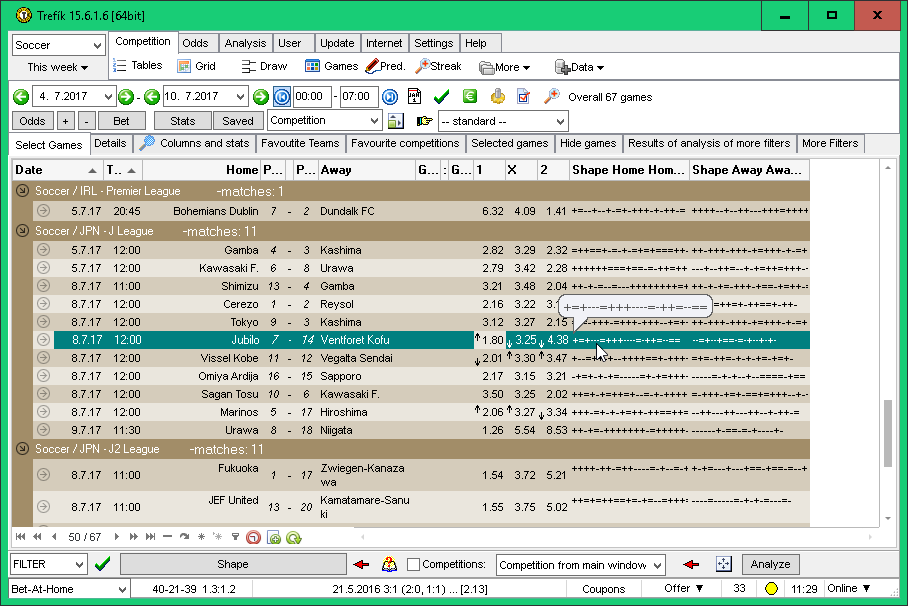
Task: Toggle the Competitions checkbox
Action: point(414,565)
